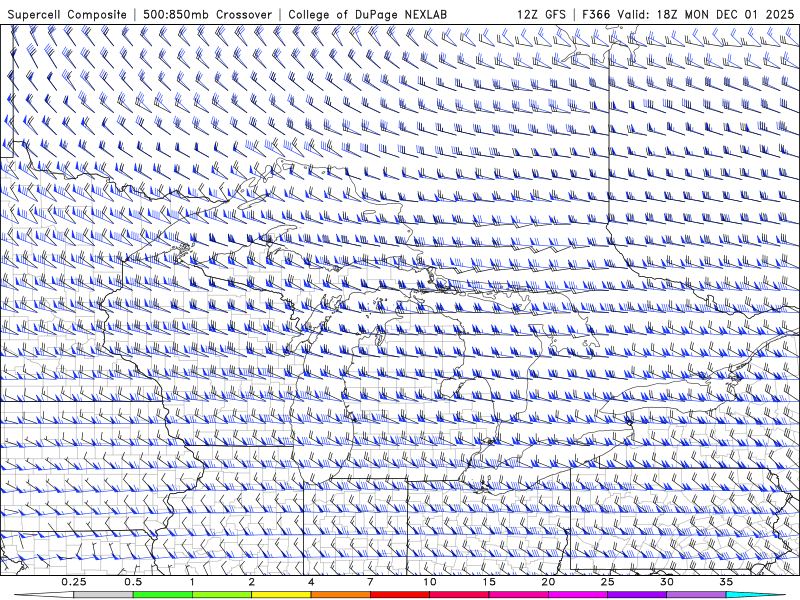Click the 500:850mb Crossover header label

click(x=207, y=14)
